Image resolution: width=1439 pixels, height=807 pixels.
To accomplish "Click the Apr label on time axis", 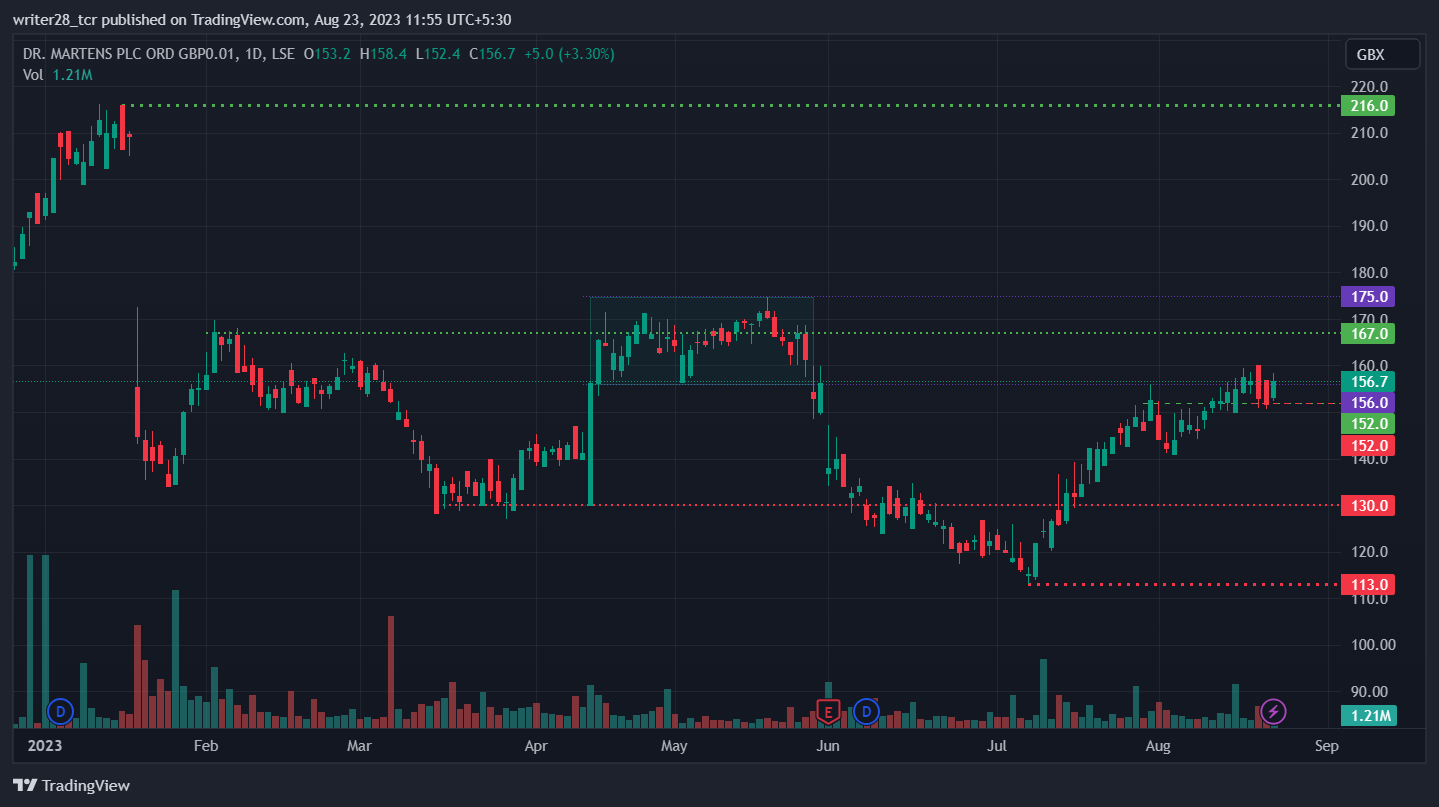I will 536,746.
